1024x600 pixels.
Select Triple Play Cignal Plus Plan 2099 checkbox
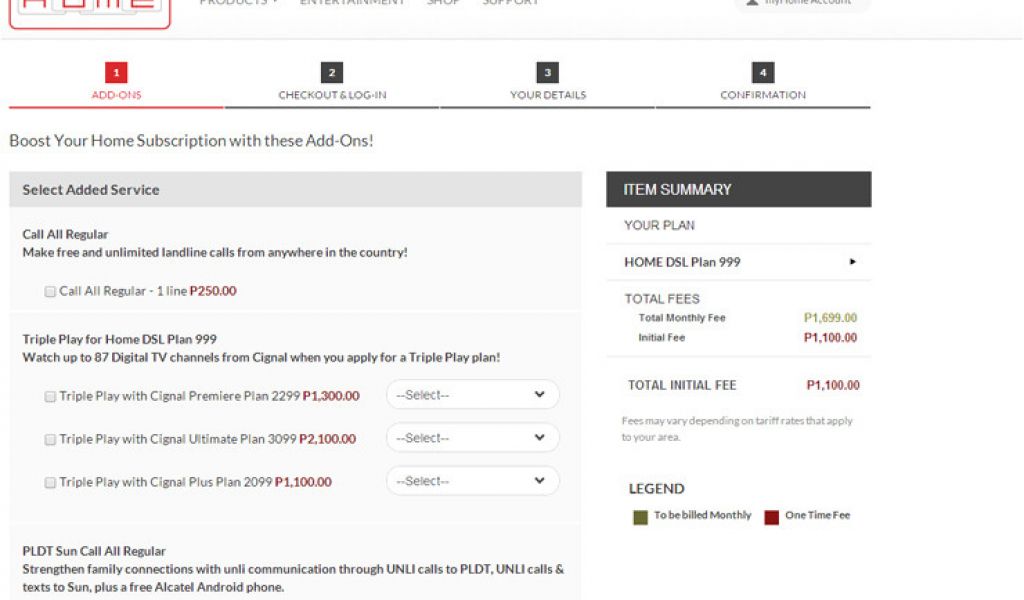(50, 482)
